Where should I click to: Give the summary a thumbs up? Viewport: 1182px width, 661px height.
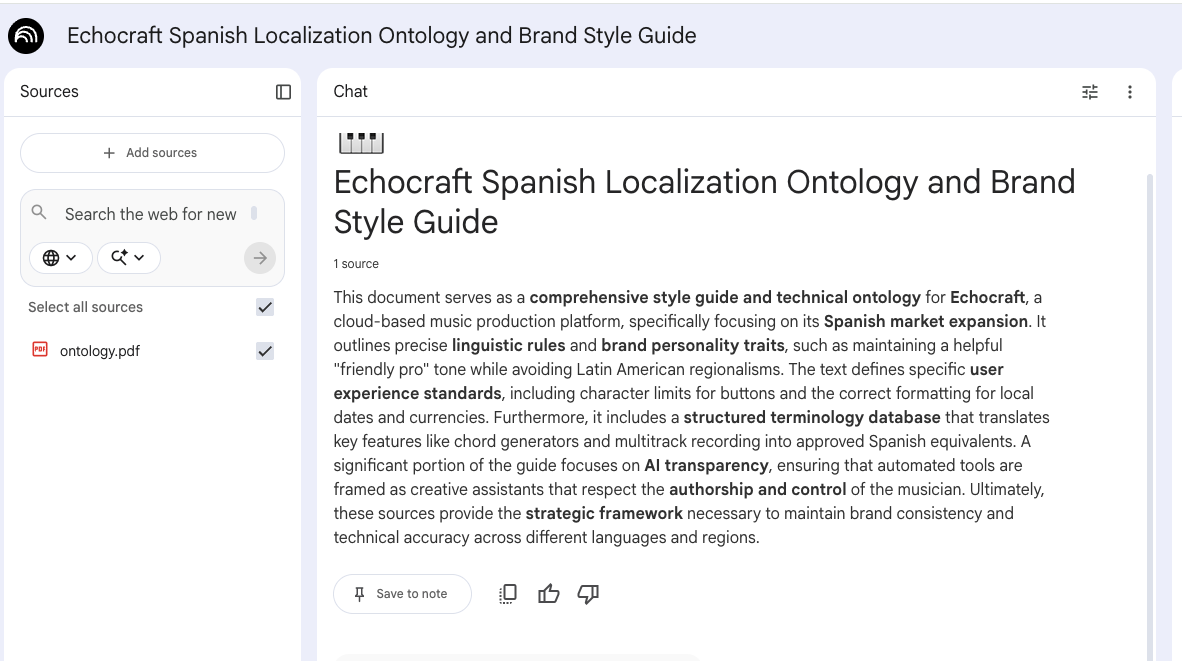(x=549, y=594)
